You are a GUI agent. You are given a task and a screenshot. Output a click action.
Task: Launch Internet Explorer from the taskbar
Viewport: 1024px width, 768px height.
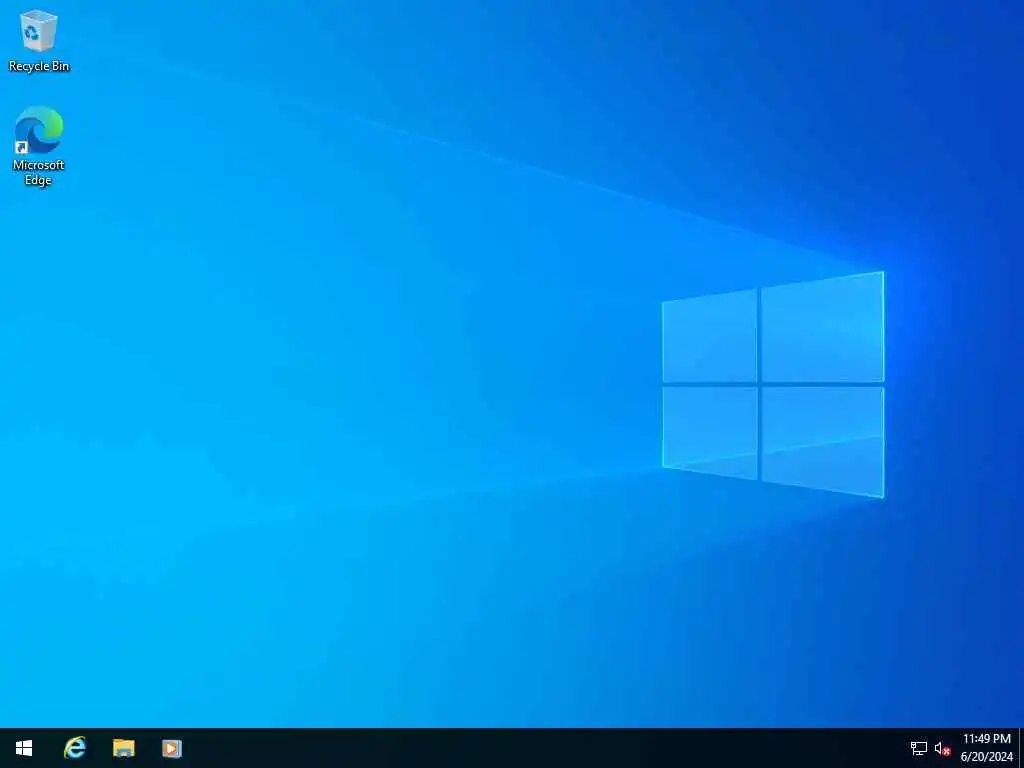74,748
